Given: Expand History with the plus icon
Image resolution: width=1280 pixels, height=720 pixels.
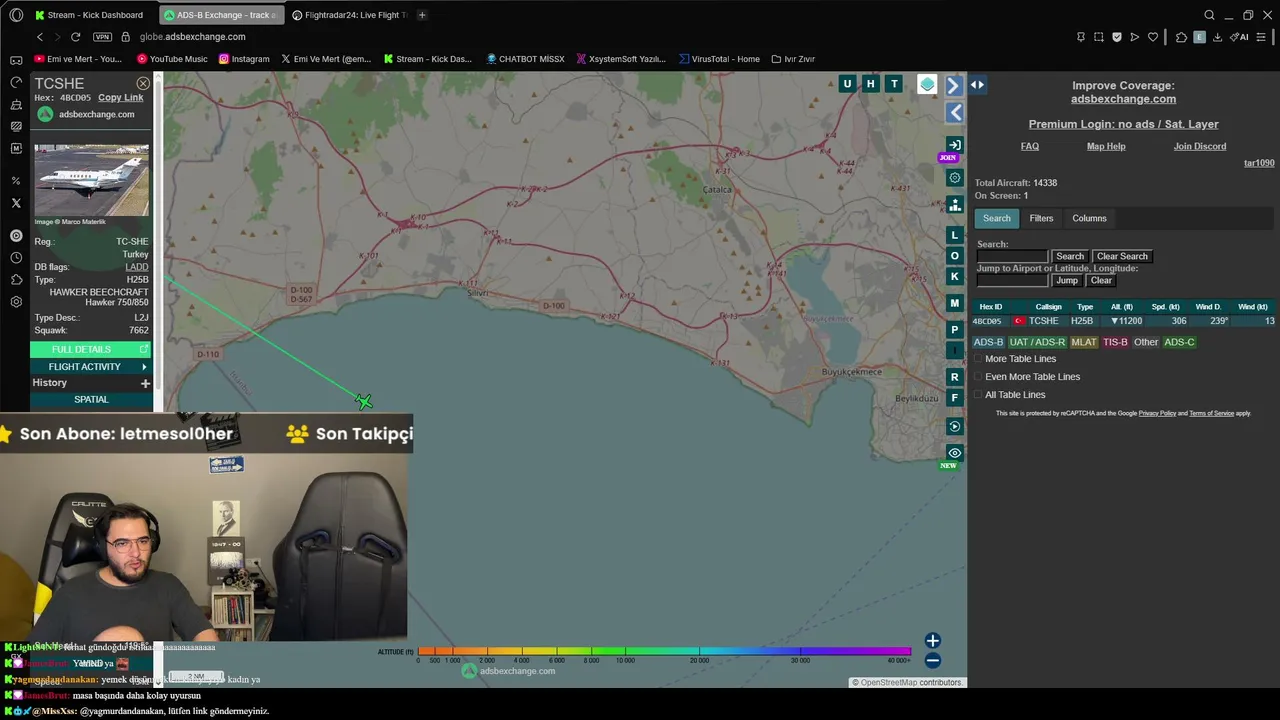Looking at the screenshot, I should click(145, 383).
